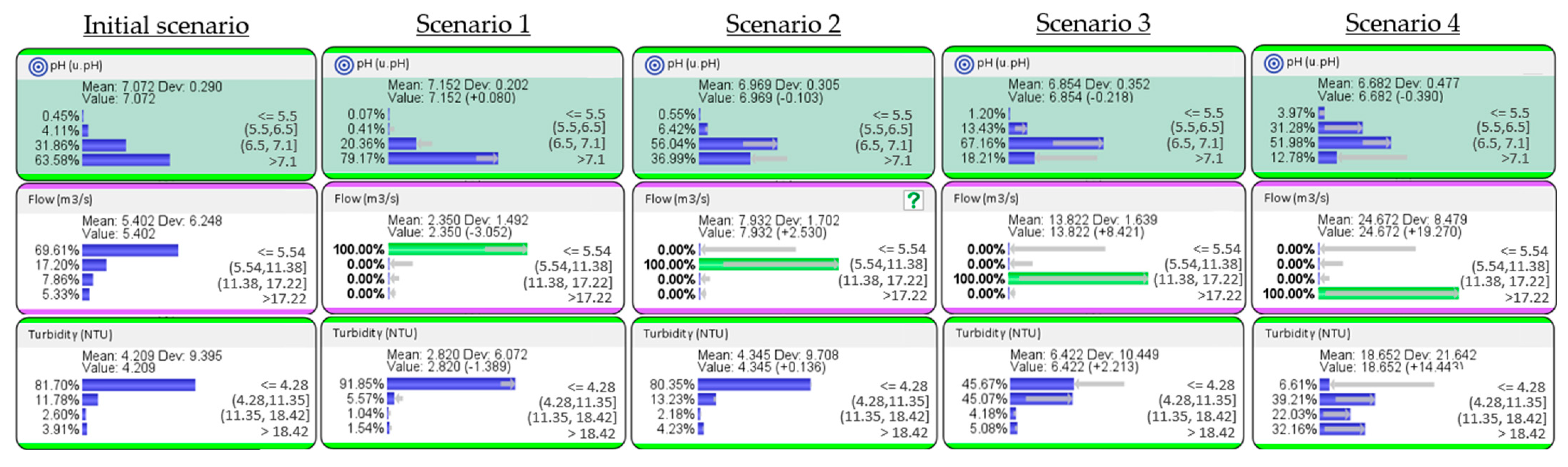This screenshot has height=467, width=1568.
Task: Click the 81.70% Turbidity bar in Initial scenario
Action: pos(139,385)
